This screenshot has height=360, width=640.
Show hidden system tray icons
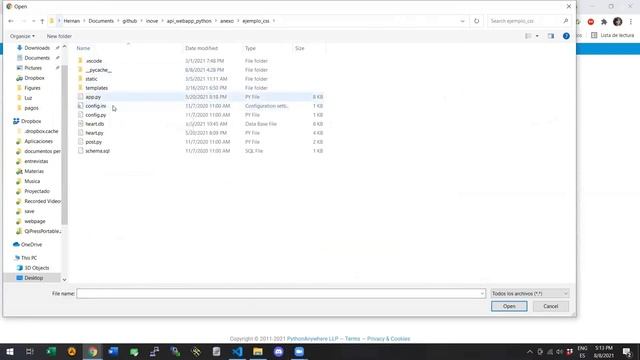point(530,351)
